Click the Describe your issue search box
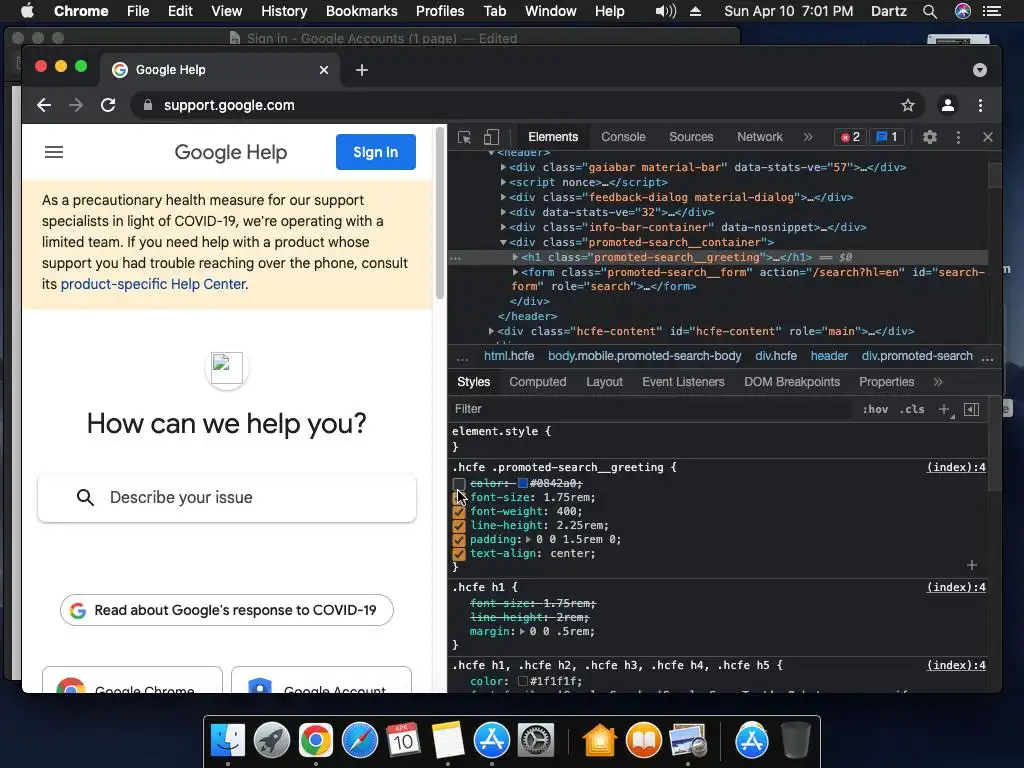Screen dimensions: 1024x768 coord(227,498)
